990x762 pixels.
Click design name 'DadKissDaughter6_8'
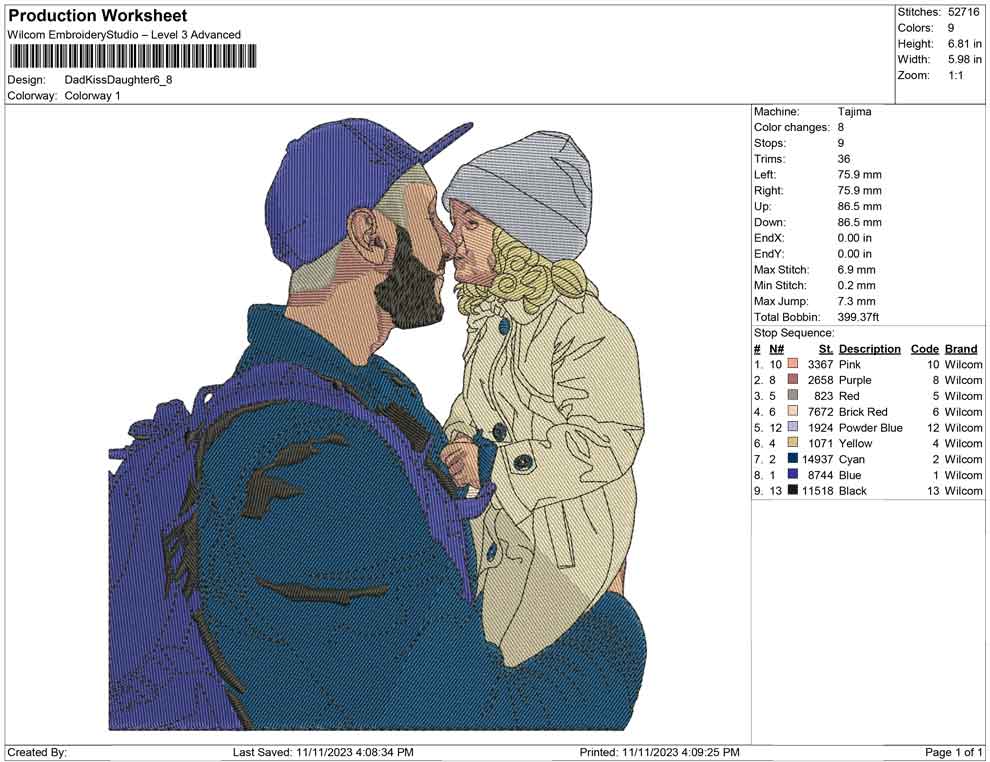(x=118, y=80)
